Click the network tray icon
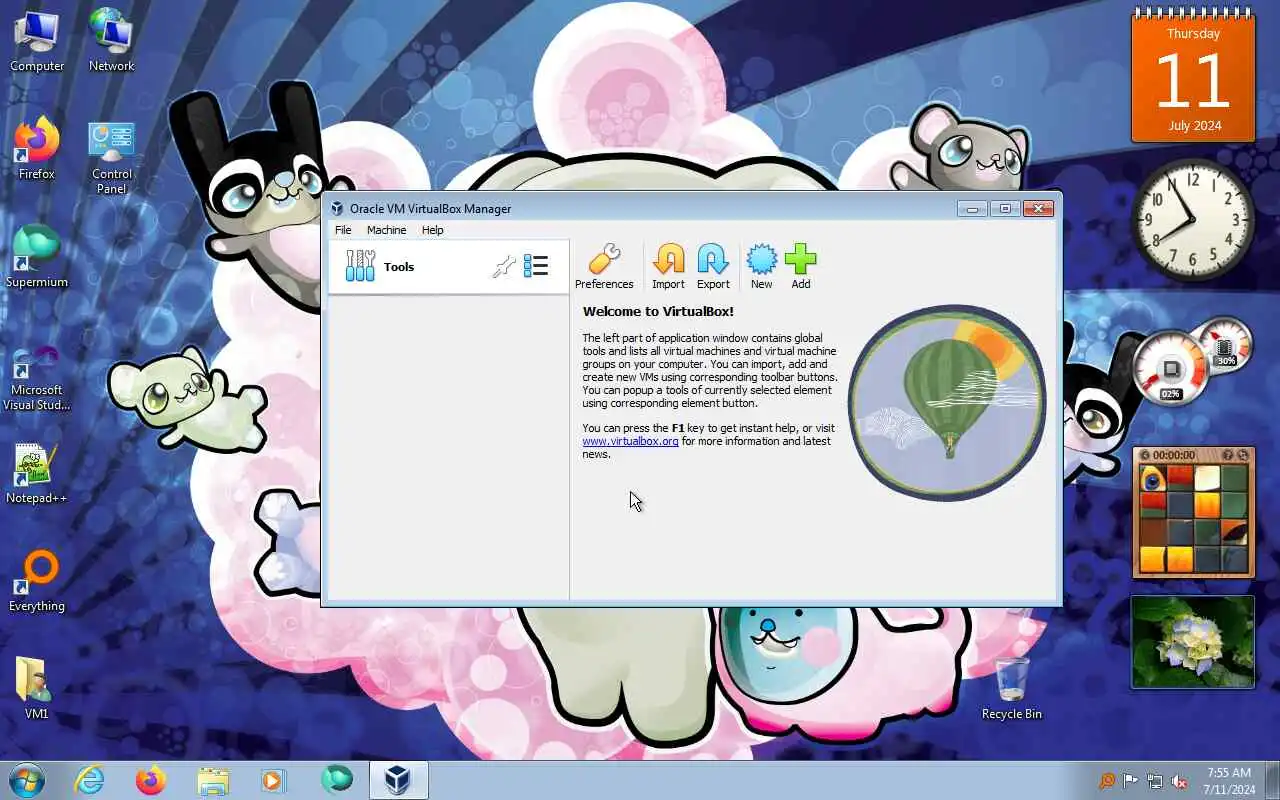1280x800 pixels. [1155, 781]
